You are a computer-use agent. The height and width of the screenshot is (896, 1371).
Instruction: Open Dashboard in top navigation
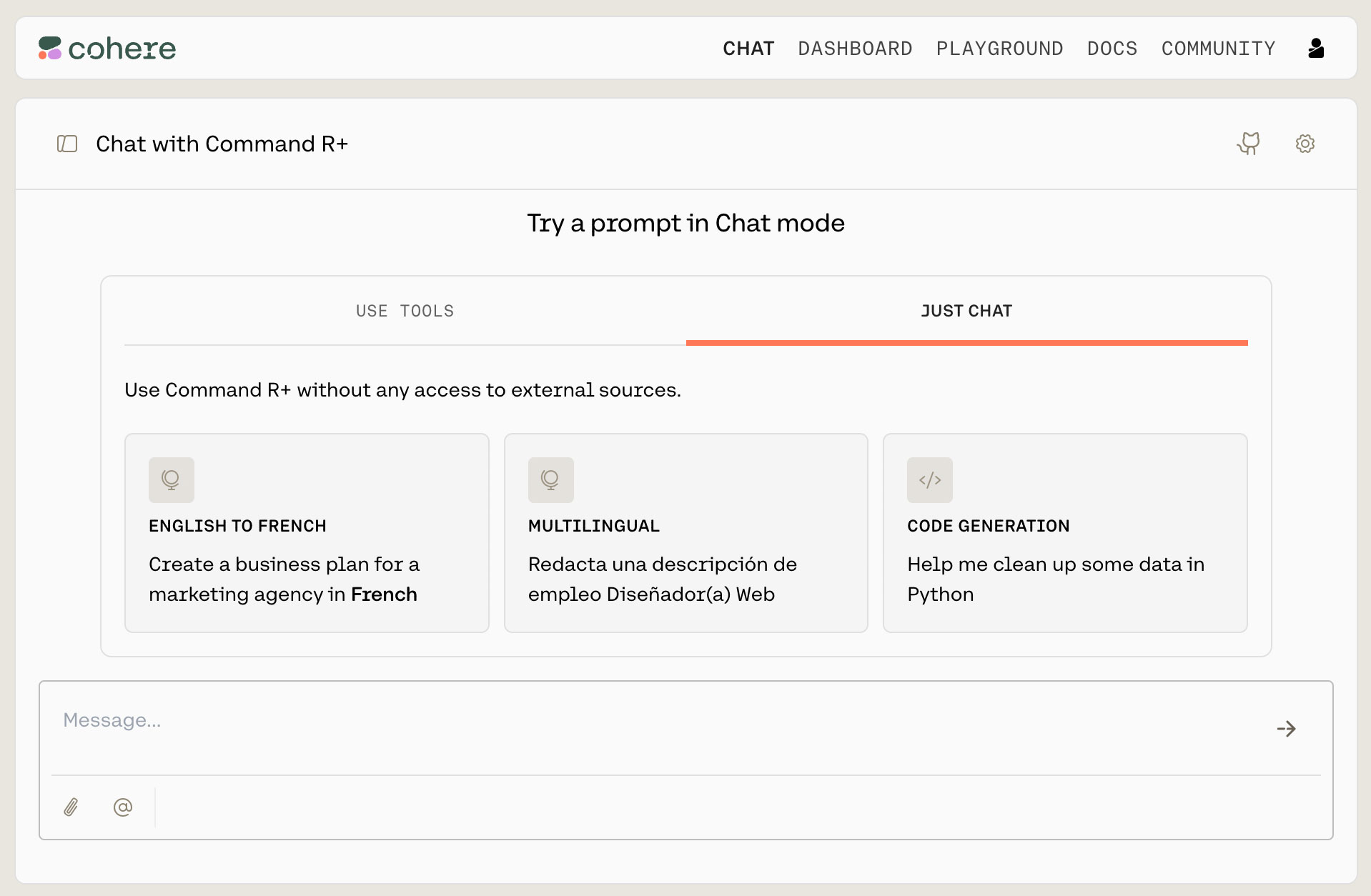[855, 49]
